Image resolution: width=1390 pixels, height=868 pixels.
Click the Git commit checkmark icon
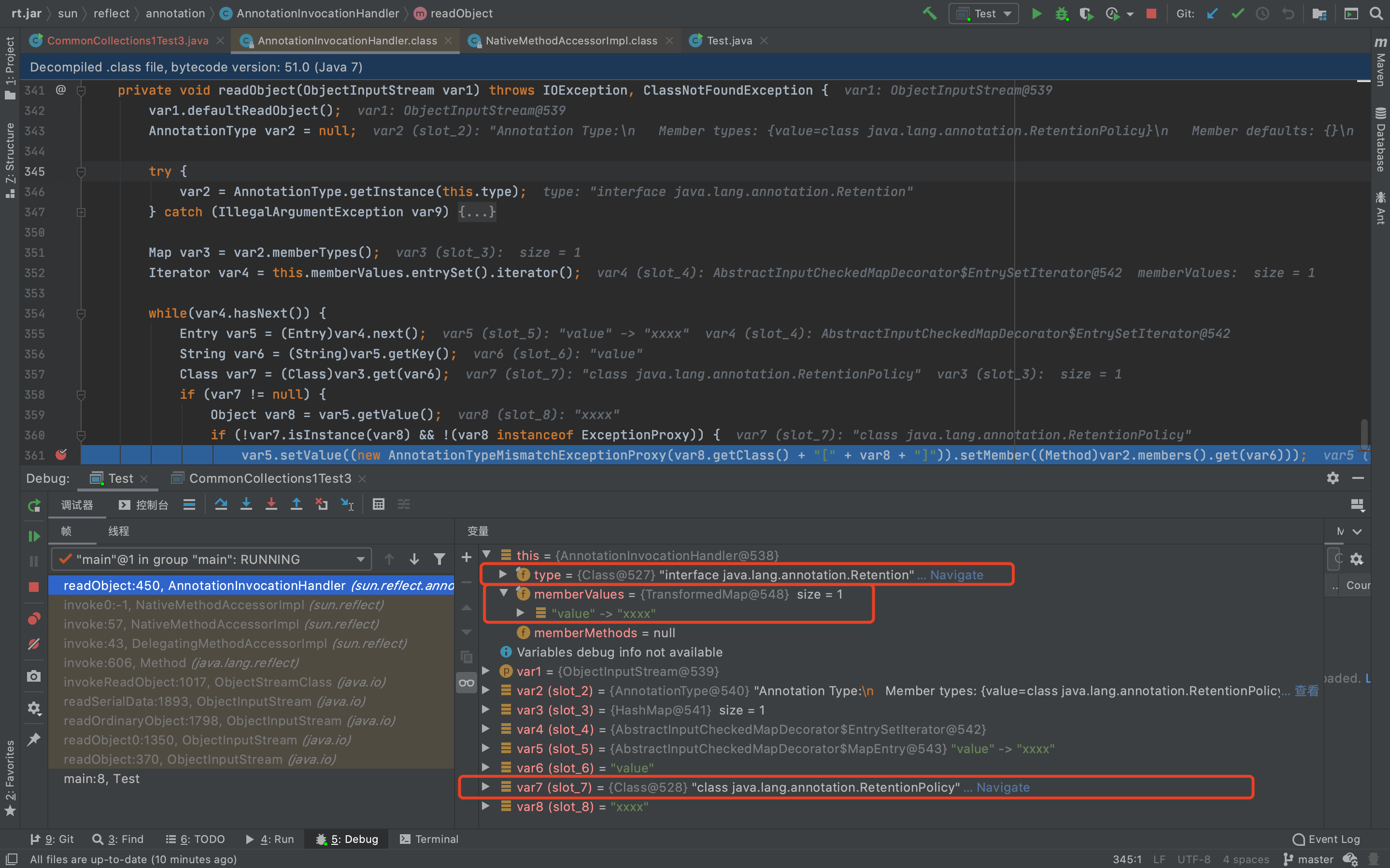point(1237,13)
